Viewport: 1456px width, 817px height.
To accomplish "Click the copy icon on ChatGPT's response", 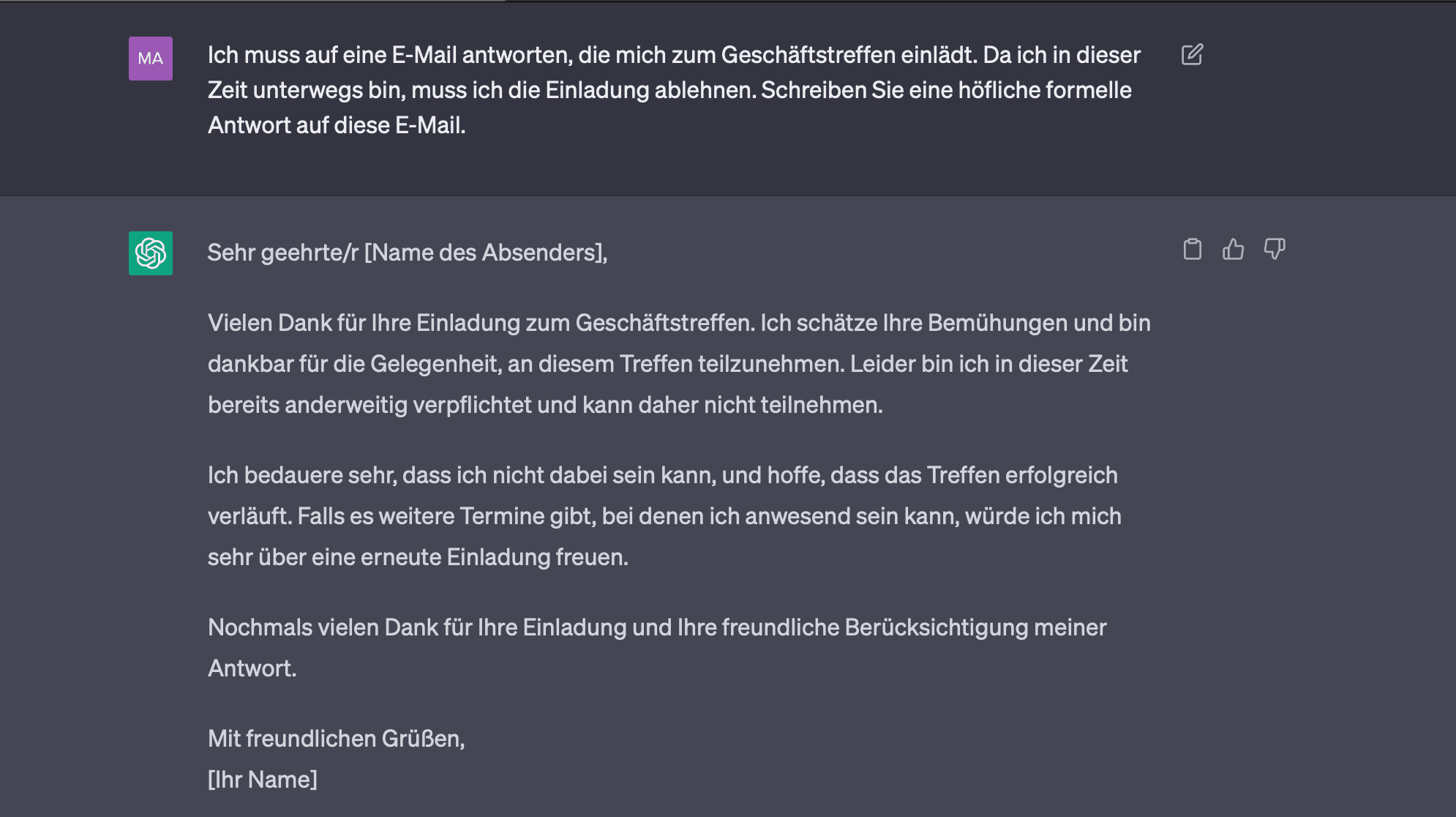I will click(1192, 250).
